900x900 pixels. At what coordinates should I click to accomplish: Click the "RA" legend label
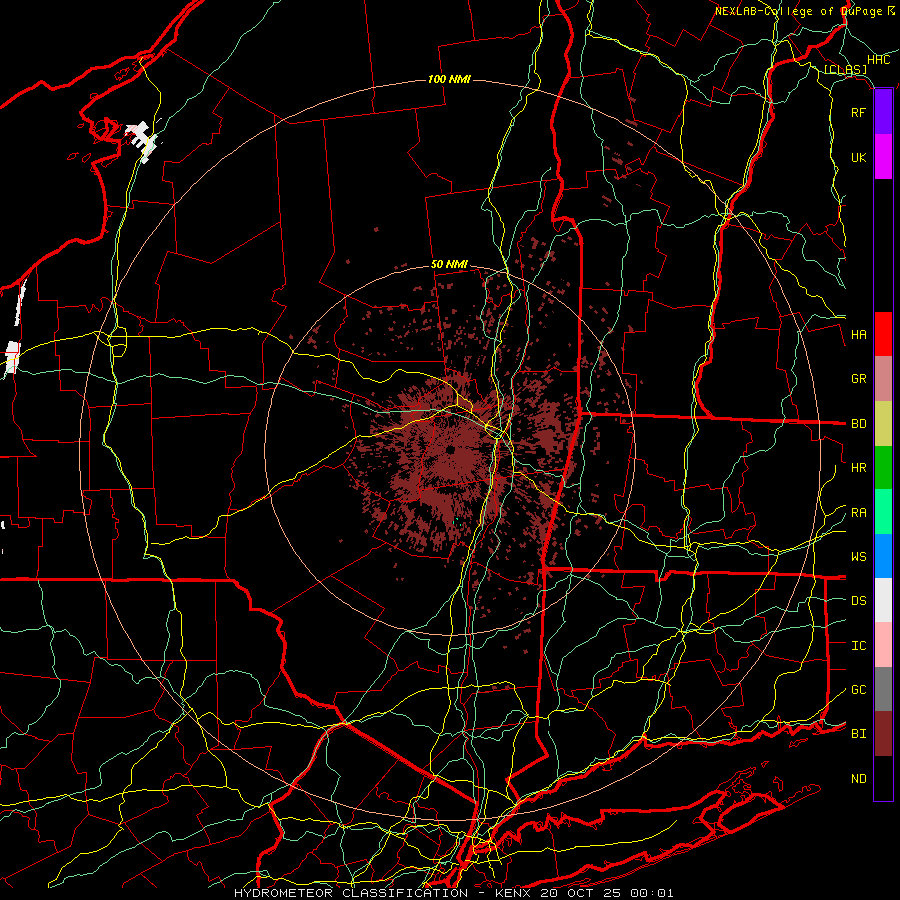(858, 513)
